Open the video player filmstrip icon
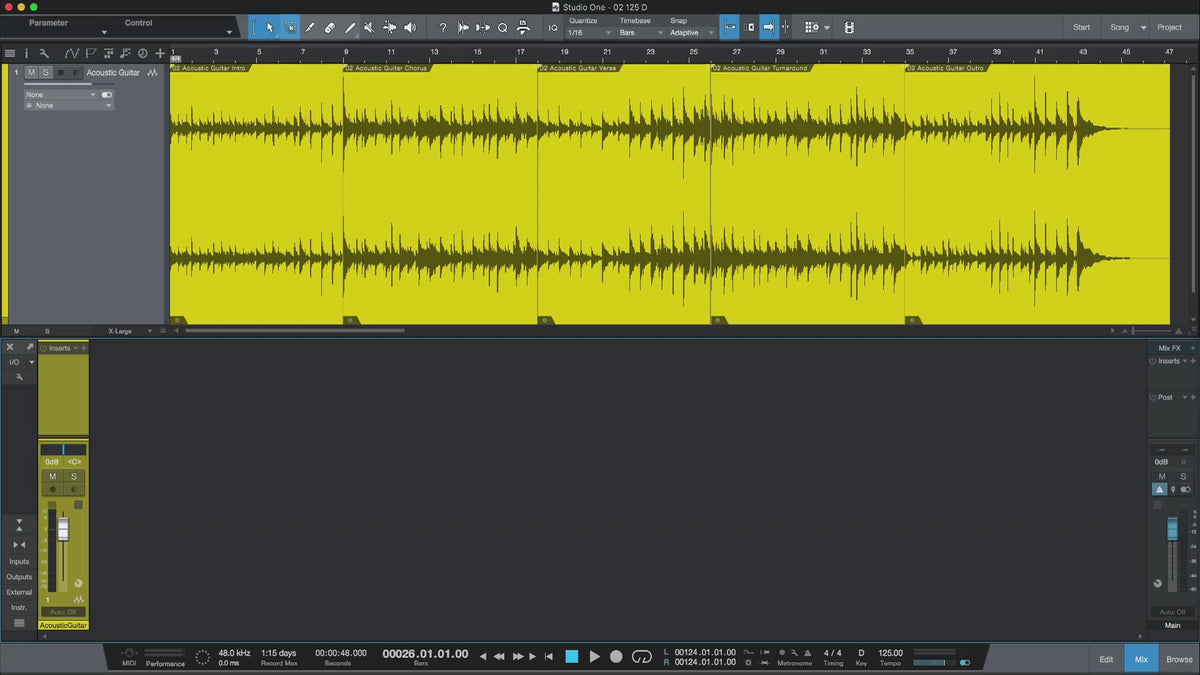The height and width of the screenshot is (675, 1200). 849,28
